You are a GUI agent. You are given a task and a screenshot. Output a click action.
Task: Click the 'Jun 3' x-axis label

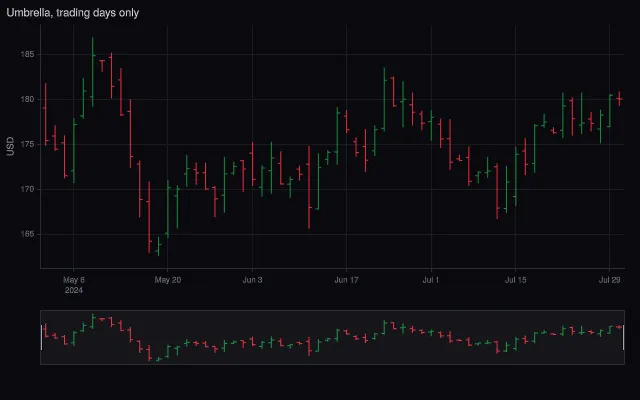coord(252,280)
